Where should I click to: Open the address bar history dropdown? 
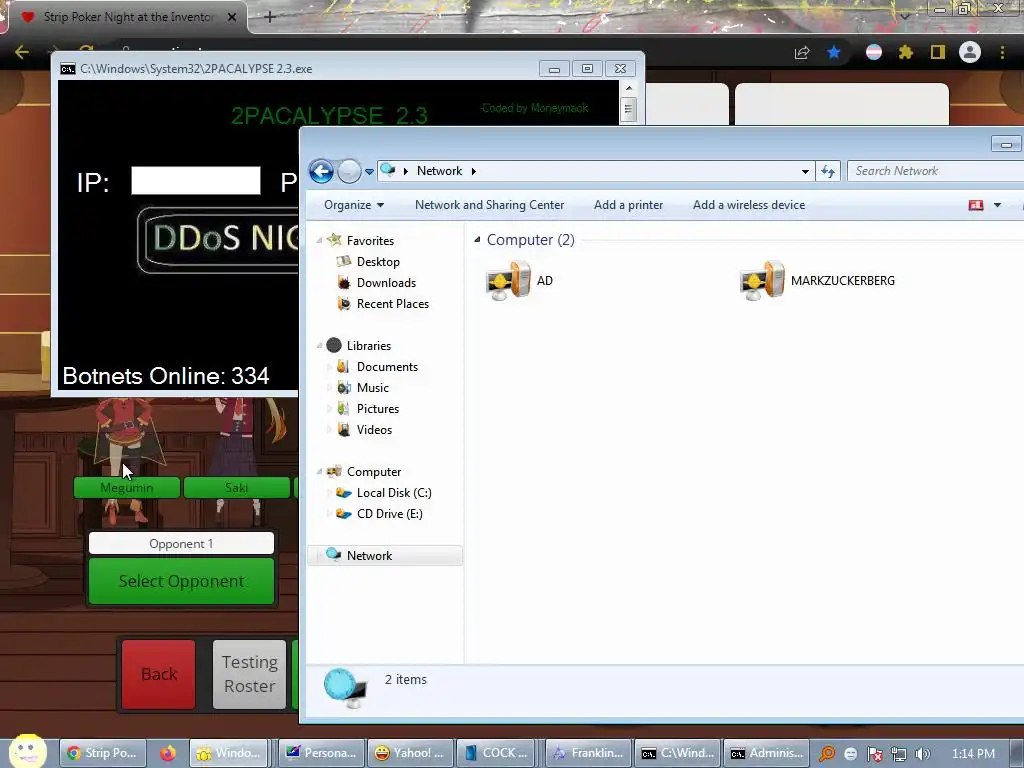805,172
